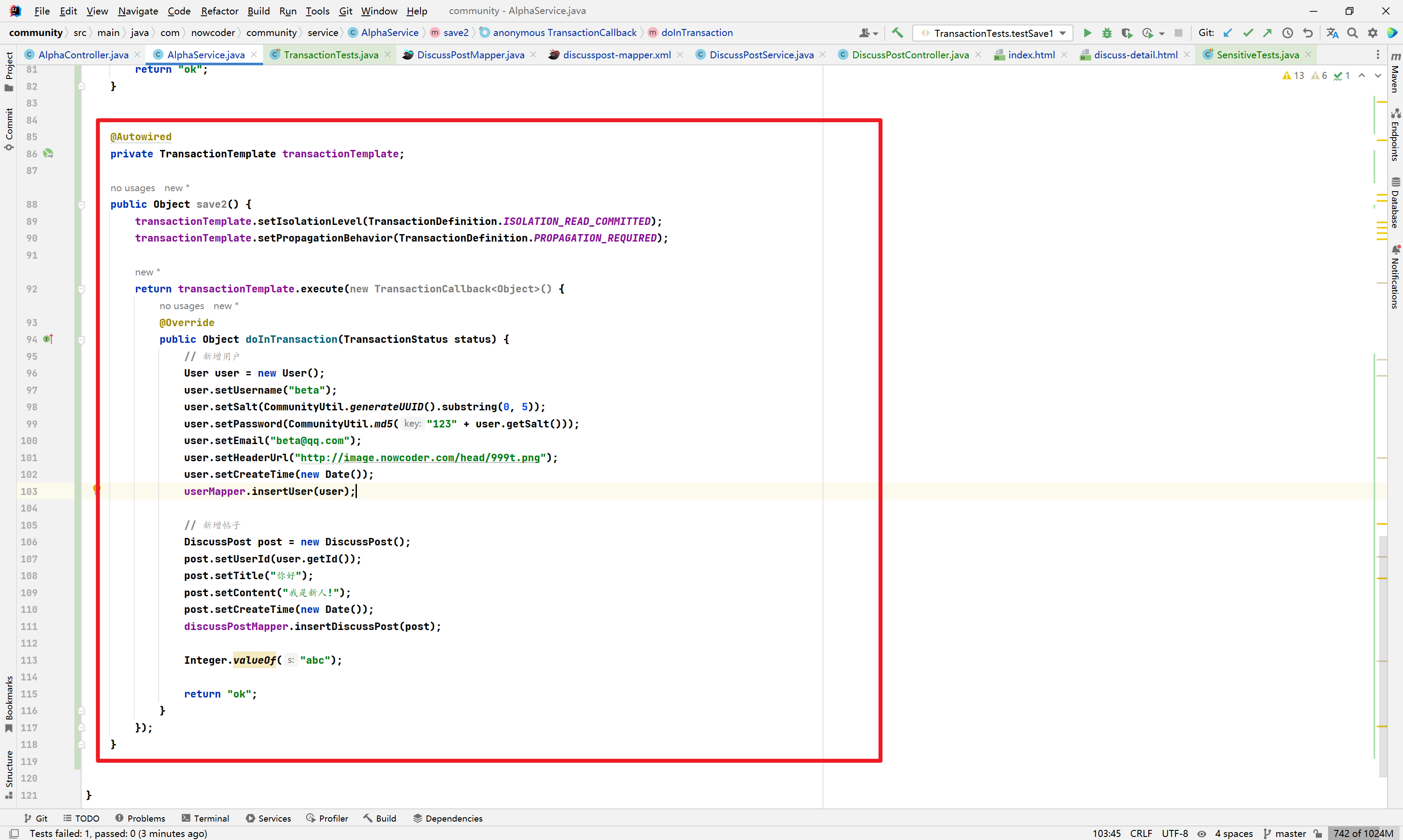This screenshot has width=1403, height=840.
Task: Switch to TransactionTests.java tab
Action: click(x=331, y=54)
